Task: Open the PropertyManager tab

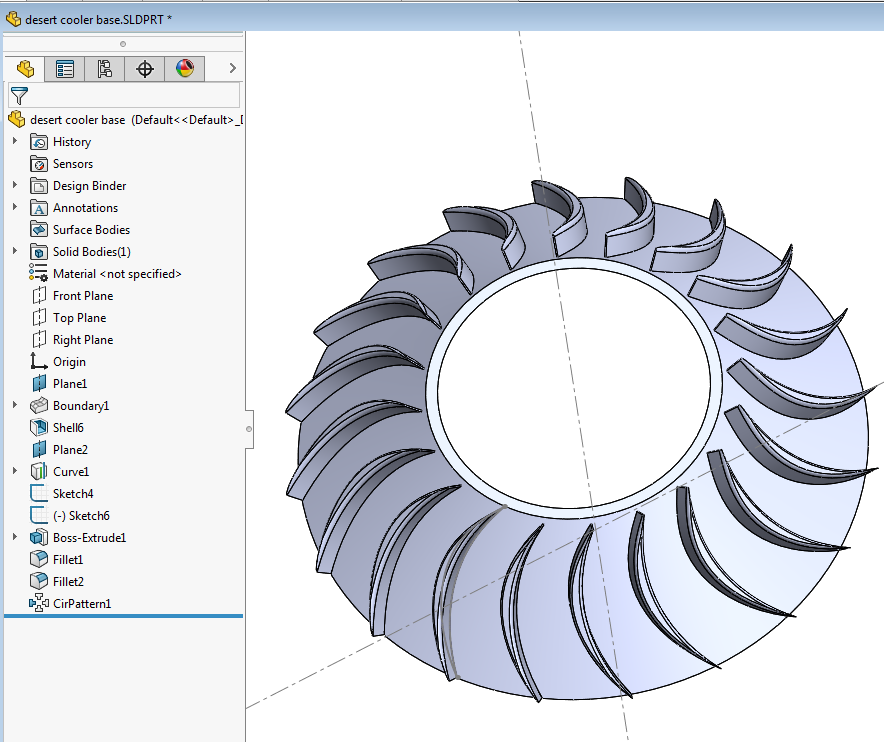Action: [x=65, y=69]
